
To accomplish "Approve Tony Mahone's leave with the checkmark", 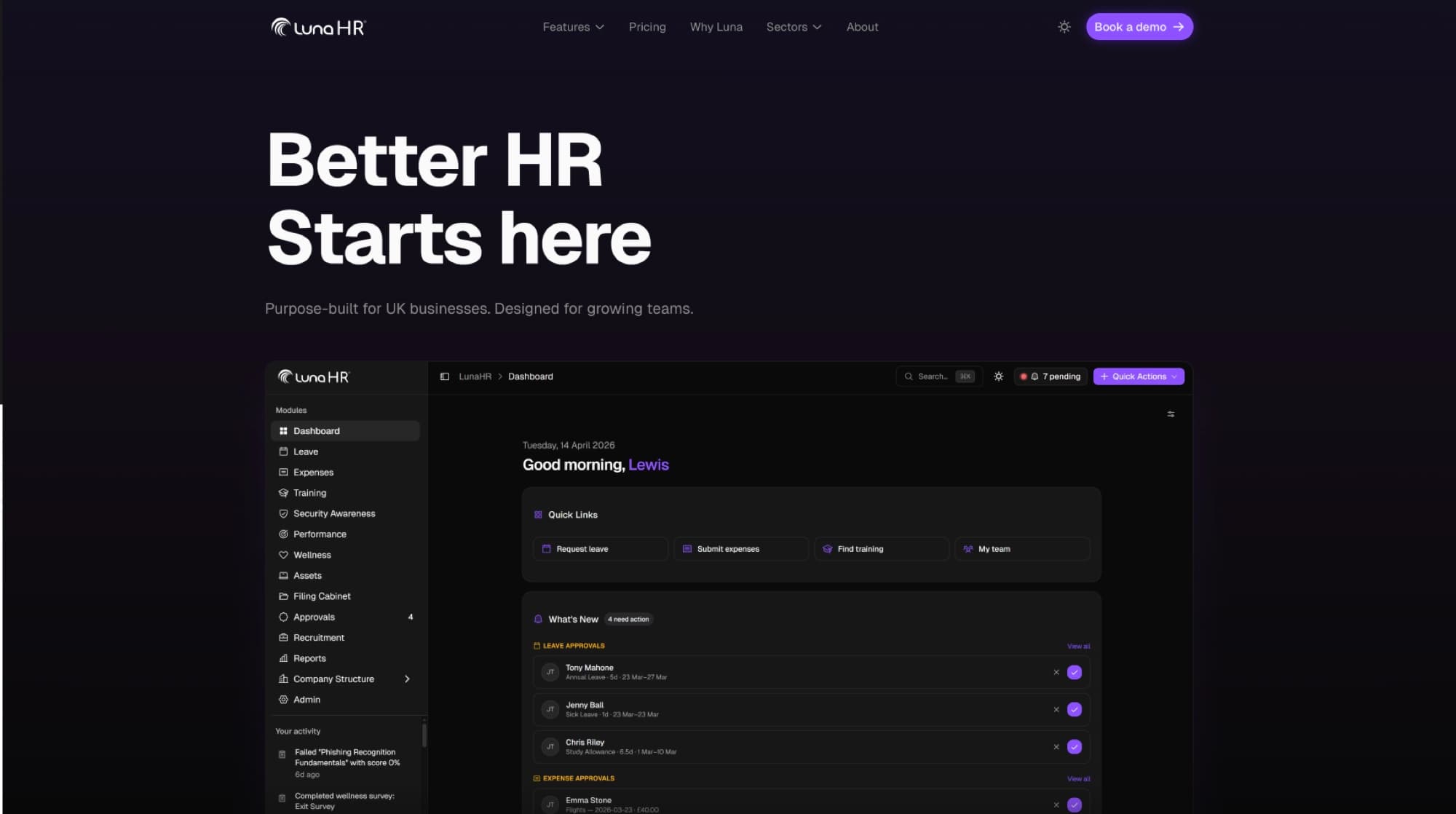I will click(1074, 673).
